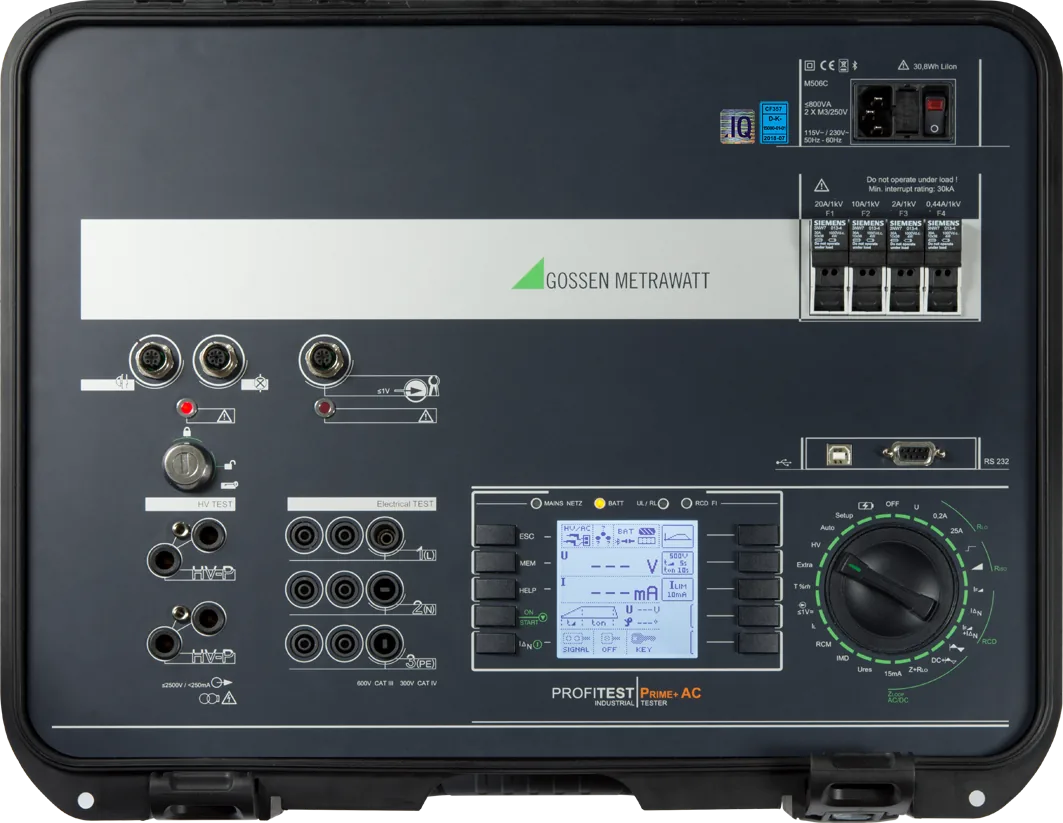Tap the HV/AC icon on the LCD
This screenshot has width=1063, height=823.
point(576,535)
